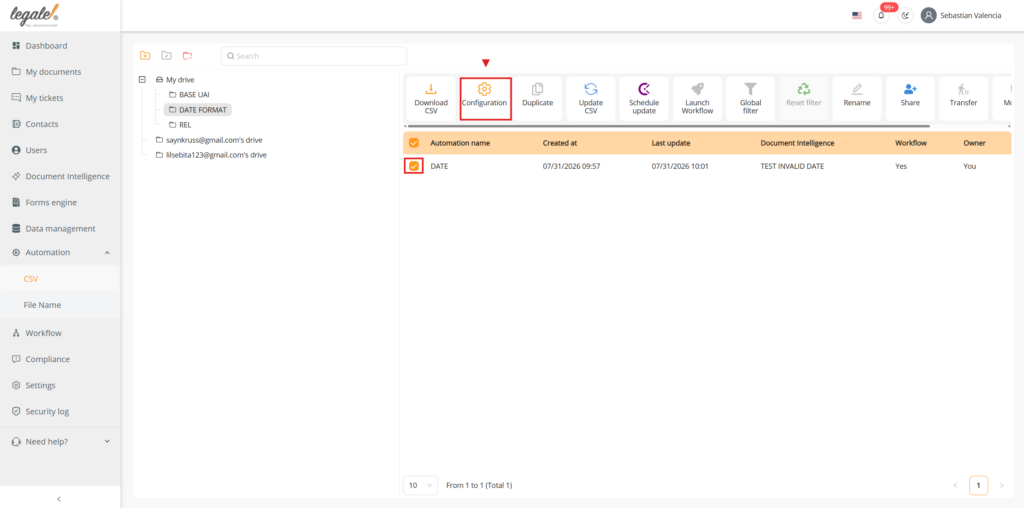Click the TEST INVALID DATE cell
This screenshot has height=508, width=1024.
coord(792,167)
